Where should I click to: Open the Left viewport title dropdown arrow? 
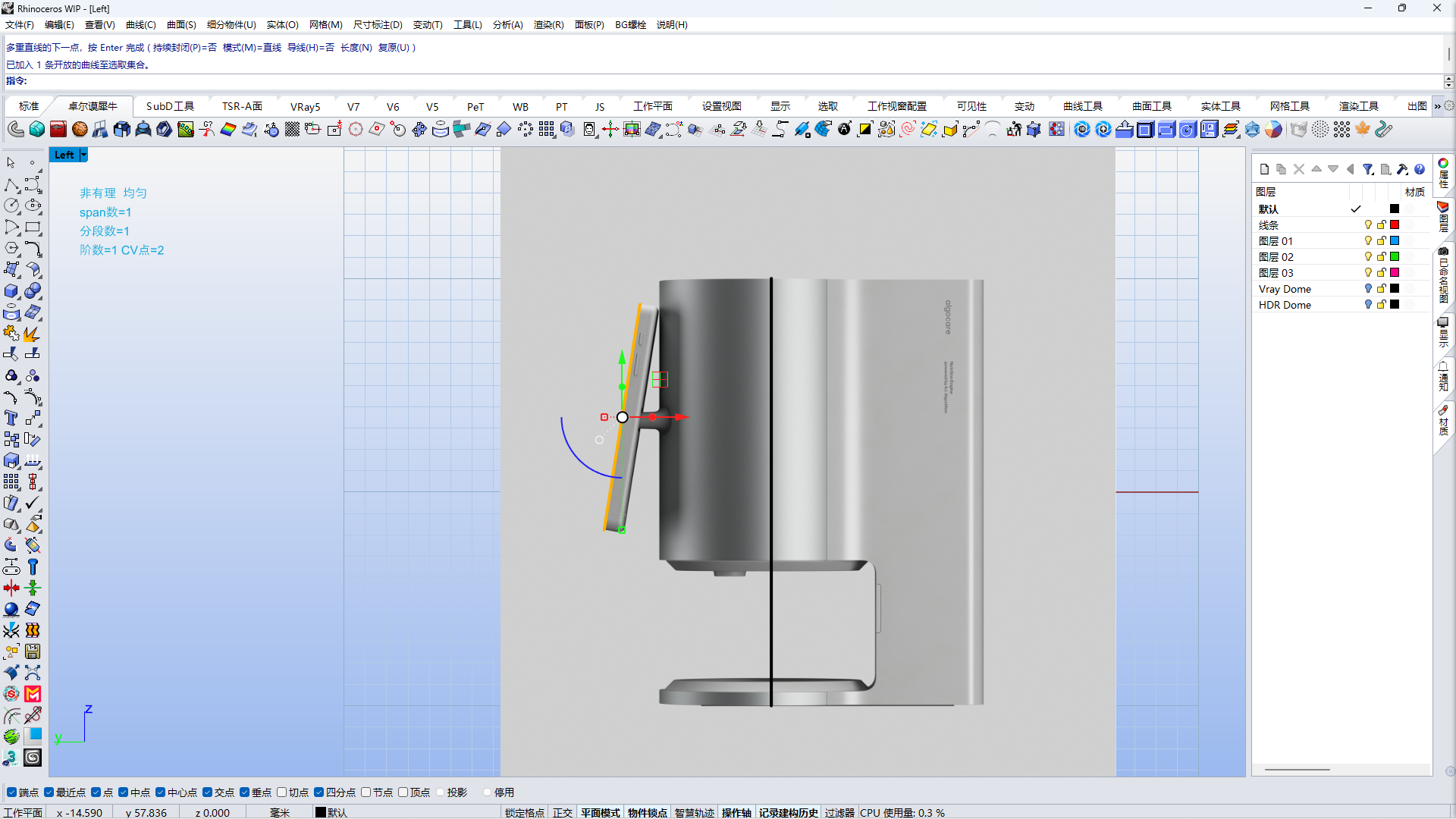[x=83, y=155]
